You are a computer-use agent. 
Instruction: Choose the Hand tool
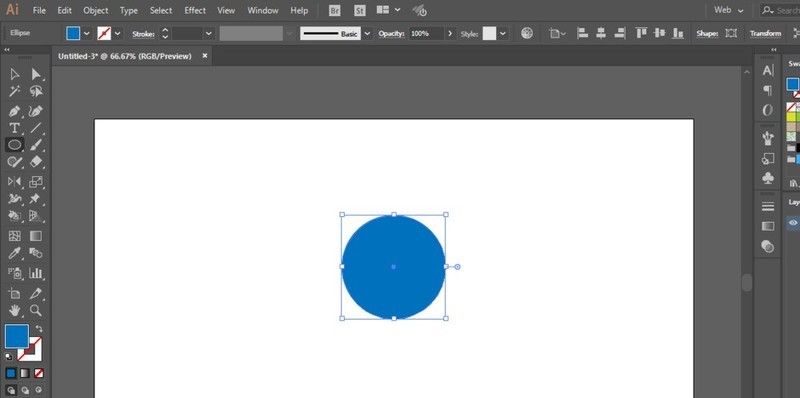15,310
